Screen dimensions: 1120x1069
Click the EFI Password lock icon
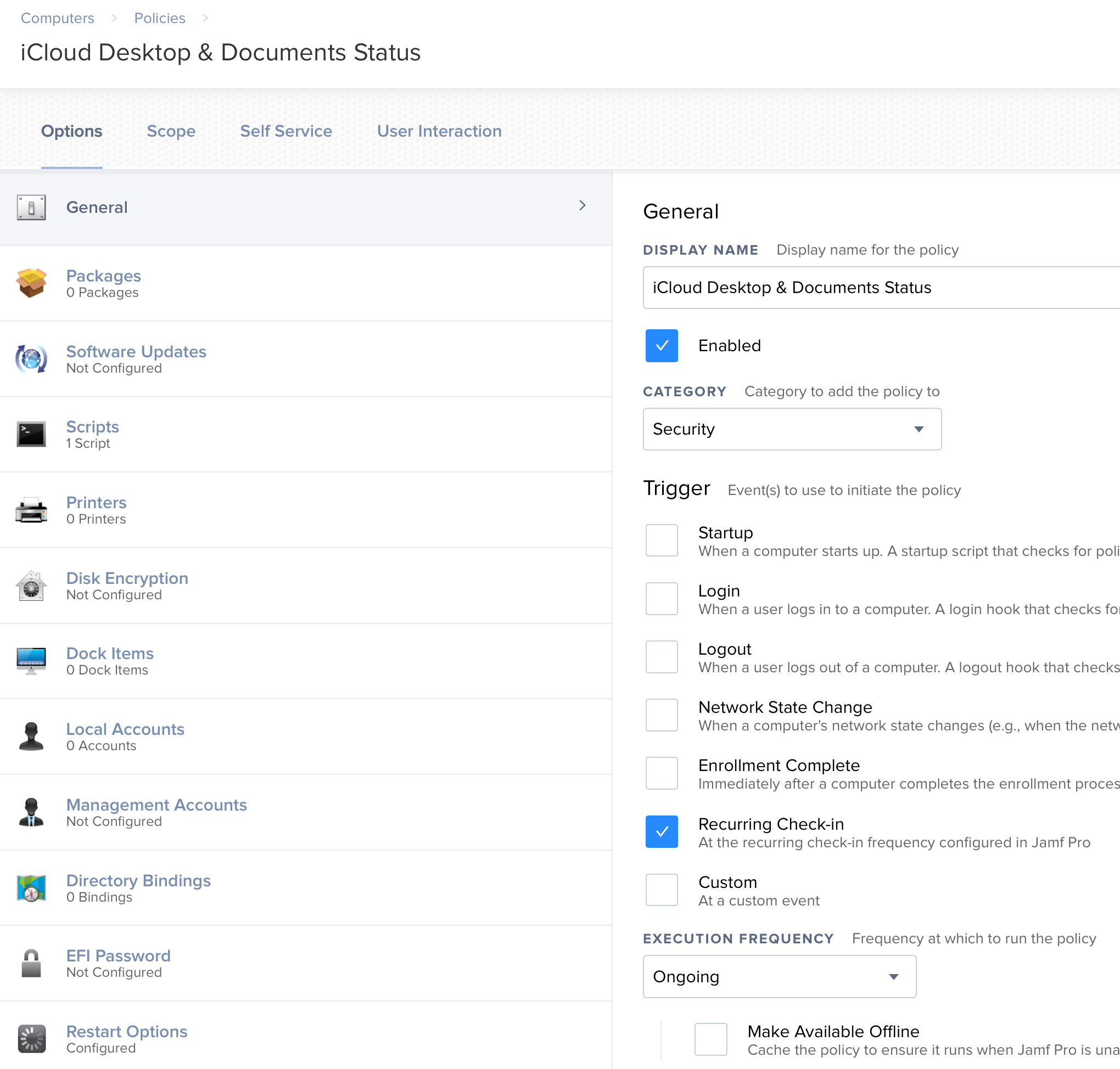31,964
